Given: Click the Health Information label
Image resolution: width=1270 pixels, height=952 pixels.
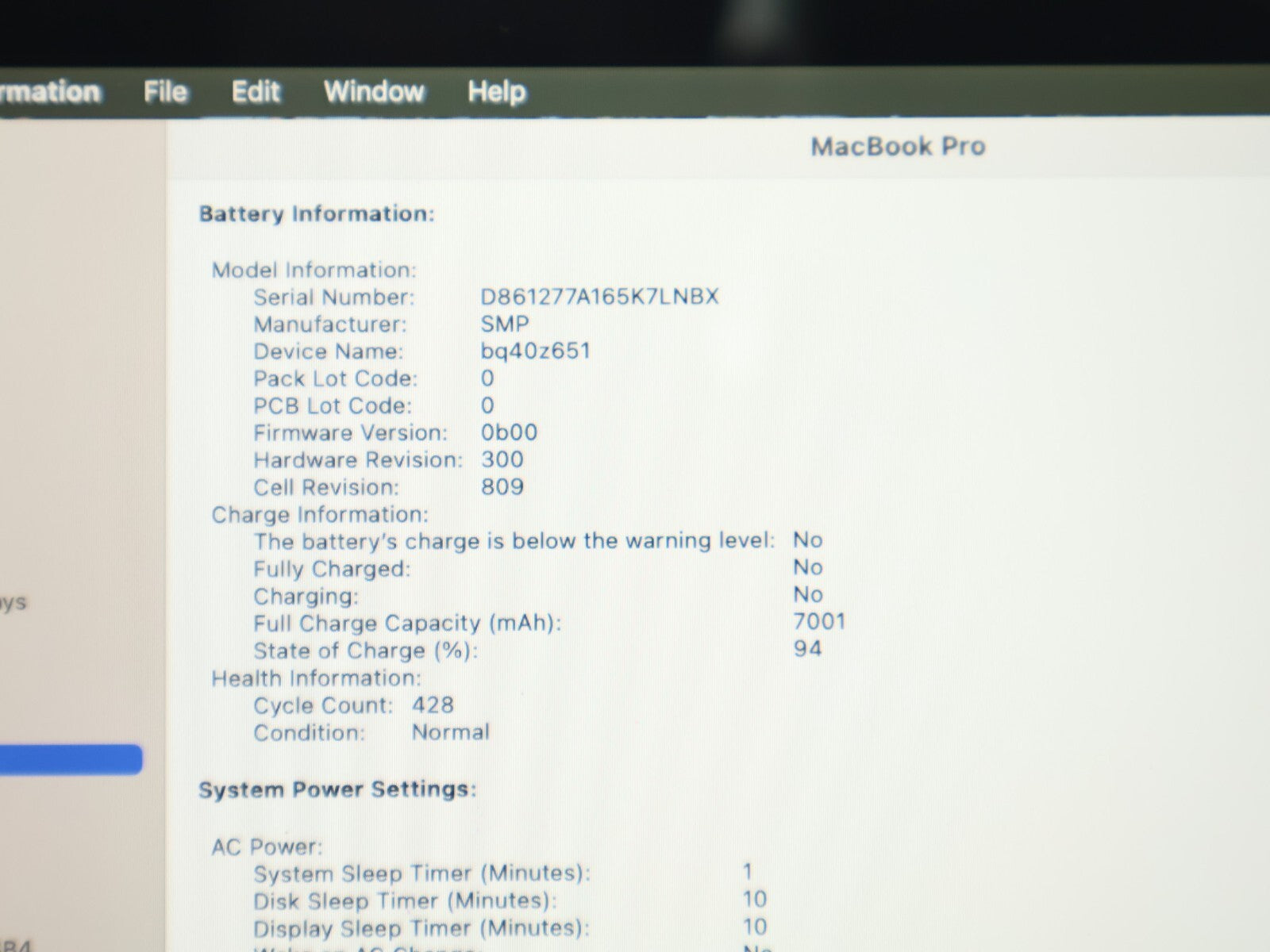Looking at the screenshot, I should [316, 678].
